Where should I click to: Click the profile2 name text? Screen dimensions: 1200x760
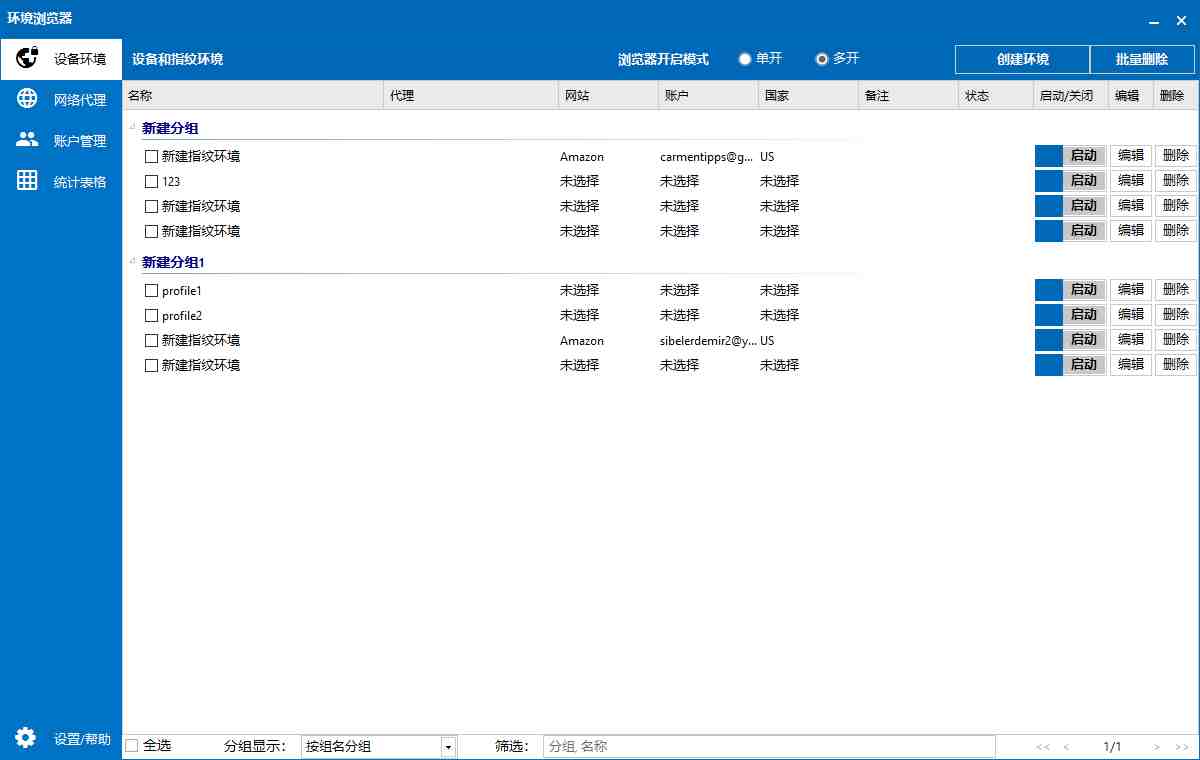[182, 316]
